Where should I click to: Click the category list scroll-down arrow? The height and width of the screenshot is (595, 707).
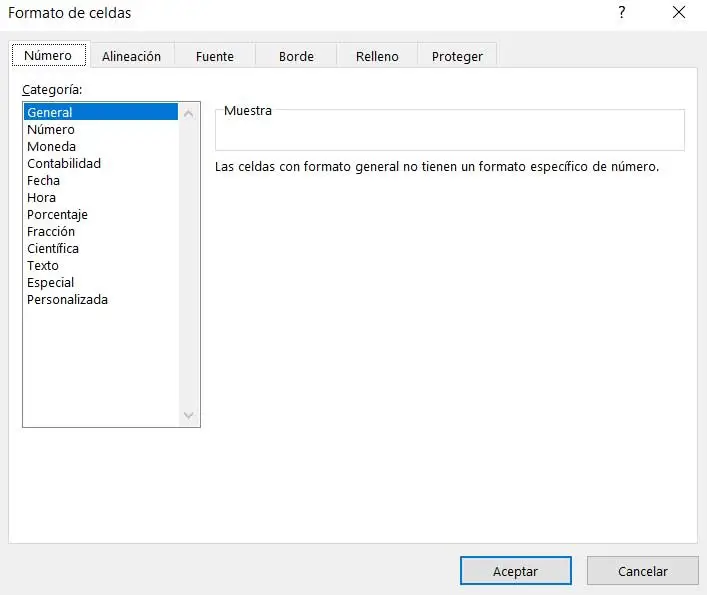click(189, 415)
